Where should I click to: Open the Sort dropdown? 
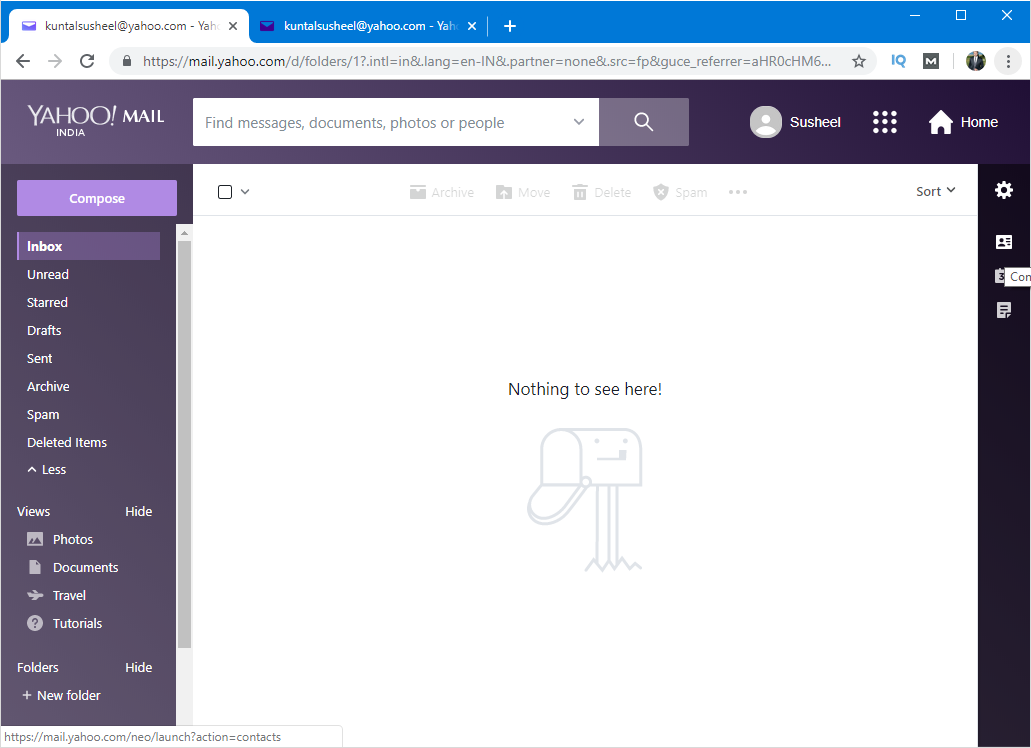click(936, 191)
